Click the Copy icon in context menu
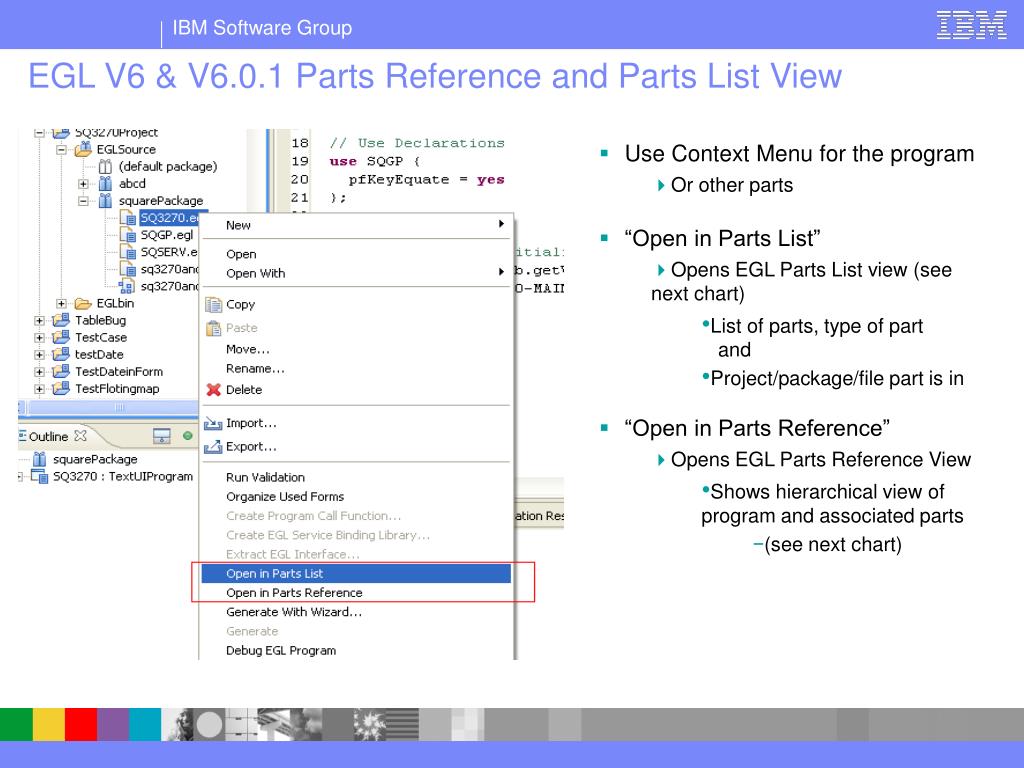This screenshot has width=1024, height=768. point(214,304)
